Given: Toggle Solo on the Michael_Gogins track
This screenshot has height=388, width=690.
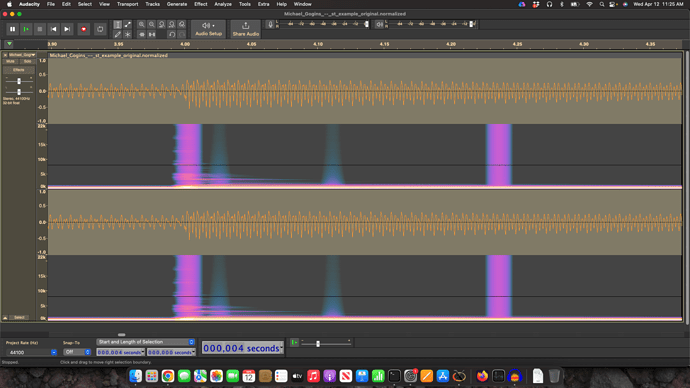Looking at the screenshot, I should [27, 62].
